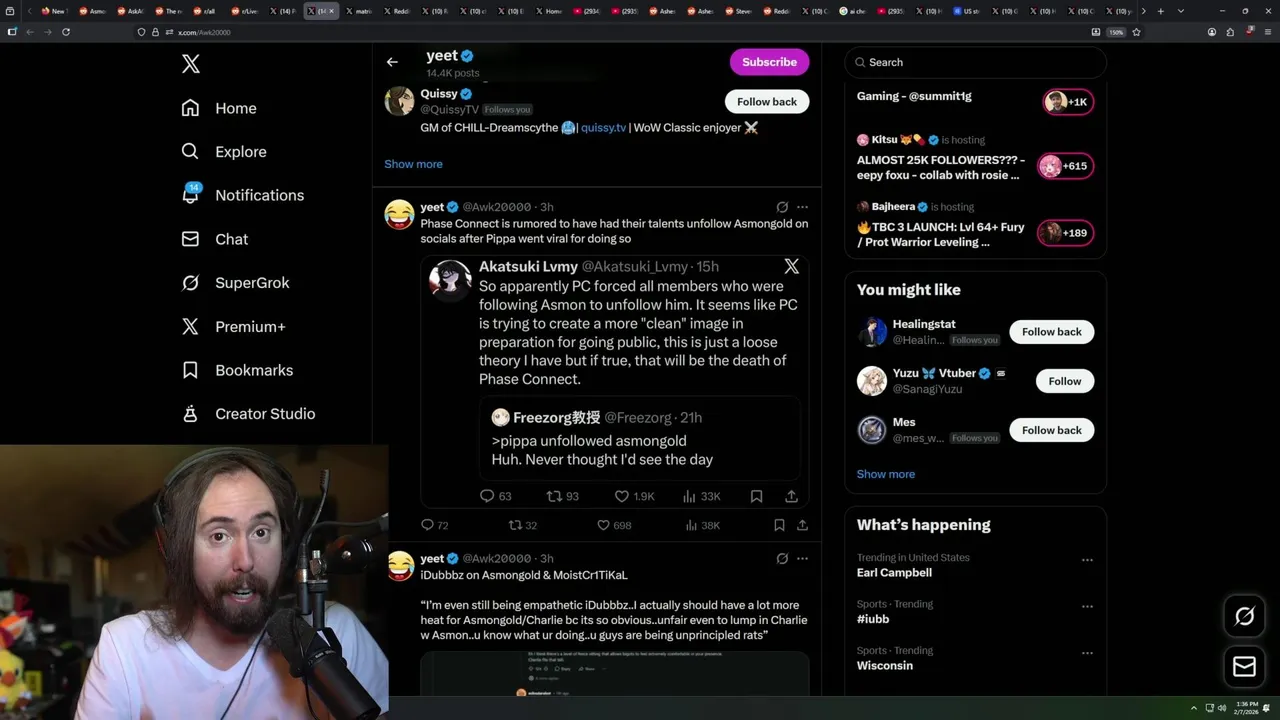Viewport: 1280px width, 720px height.
Task: Click bookmark star in address bar
Action: 1136,32
